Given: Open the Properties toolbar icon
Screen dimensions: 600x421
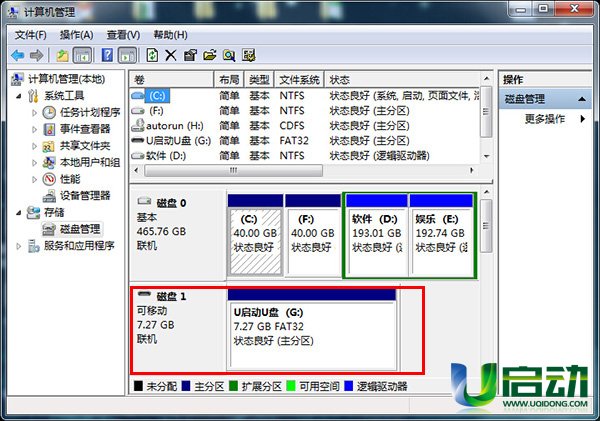Looking at the screenshot, I should [190, 55].
